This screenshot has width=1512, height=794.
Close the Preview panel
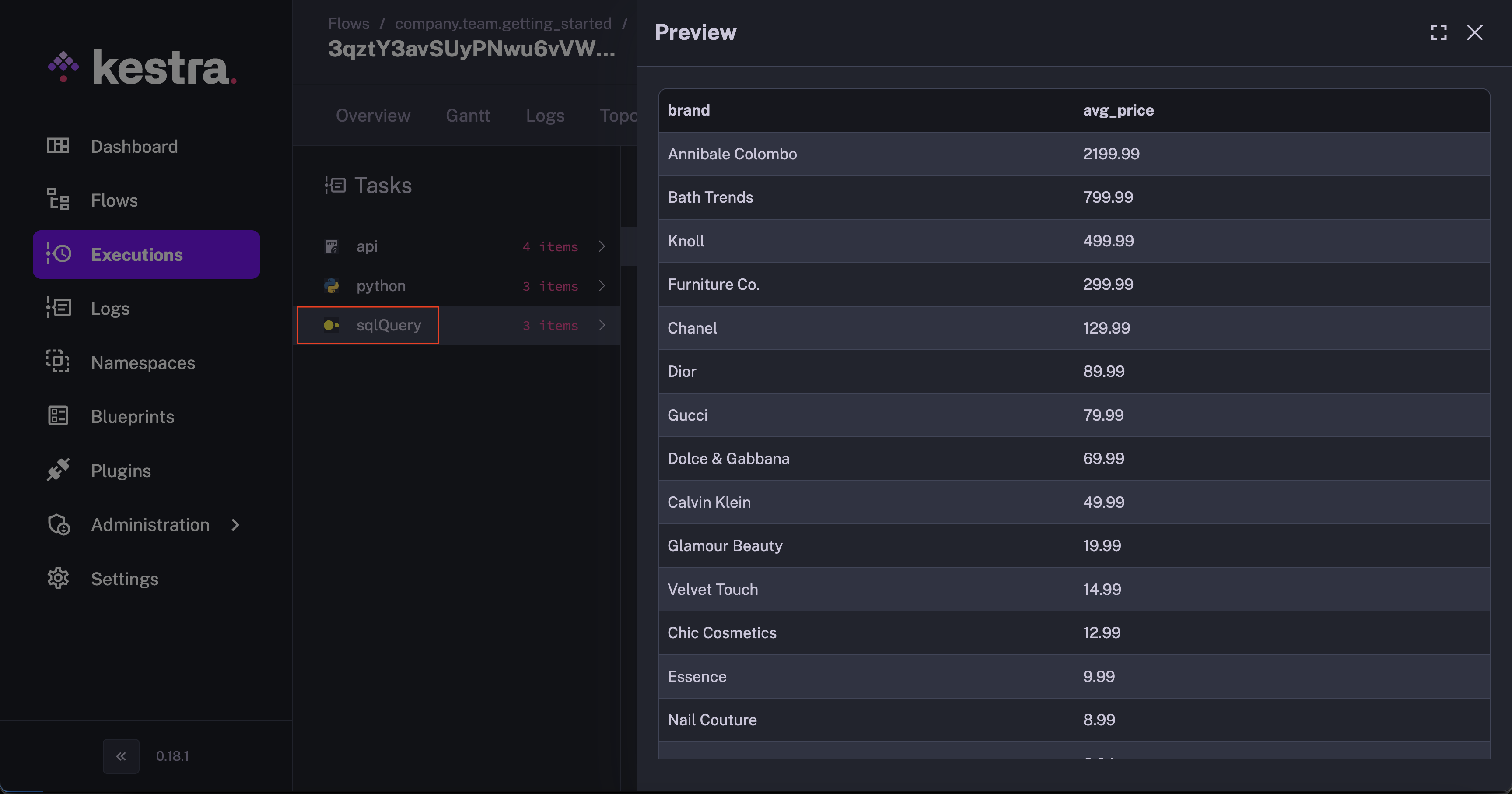coord(1474,32)
